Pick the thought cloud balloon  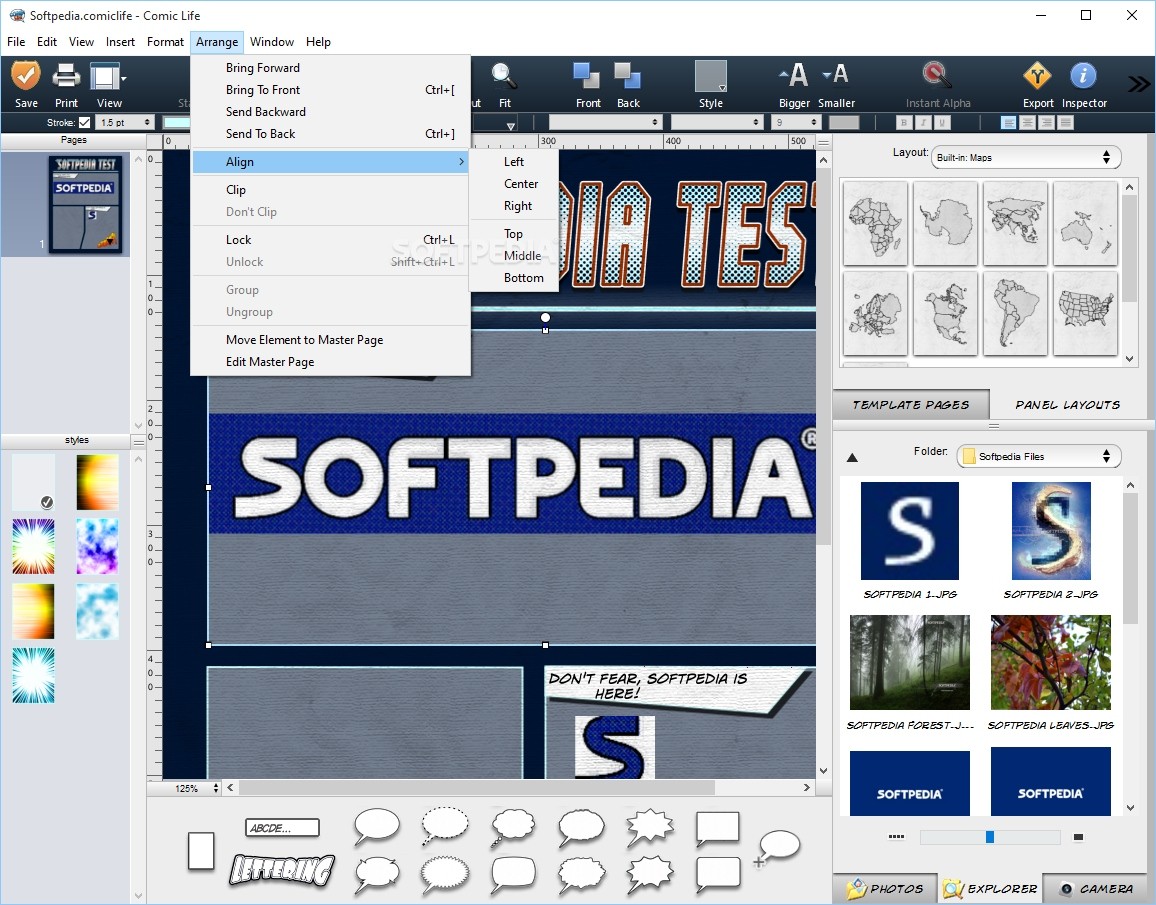[513, 826]
